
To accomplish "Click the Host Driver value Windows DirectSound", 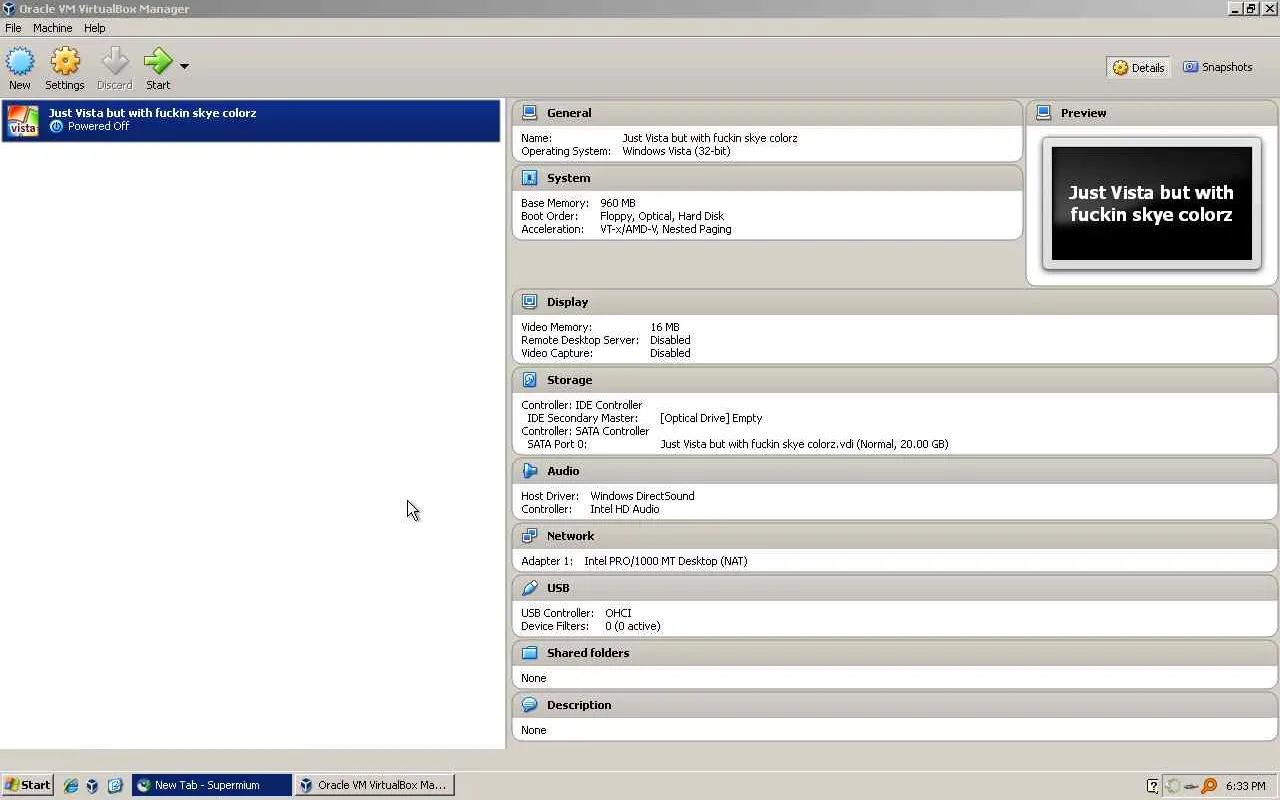I will pos(642,496).
